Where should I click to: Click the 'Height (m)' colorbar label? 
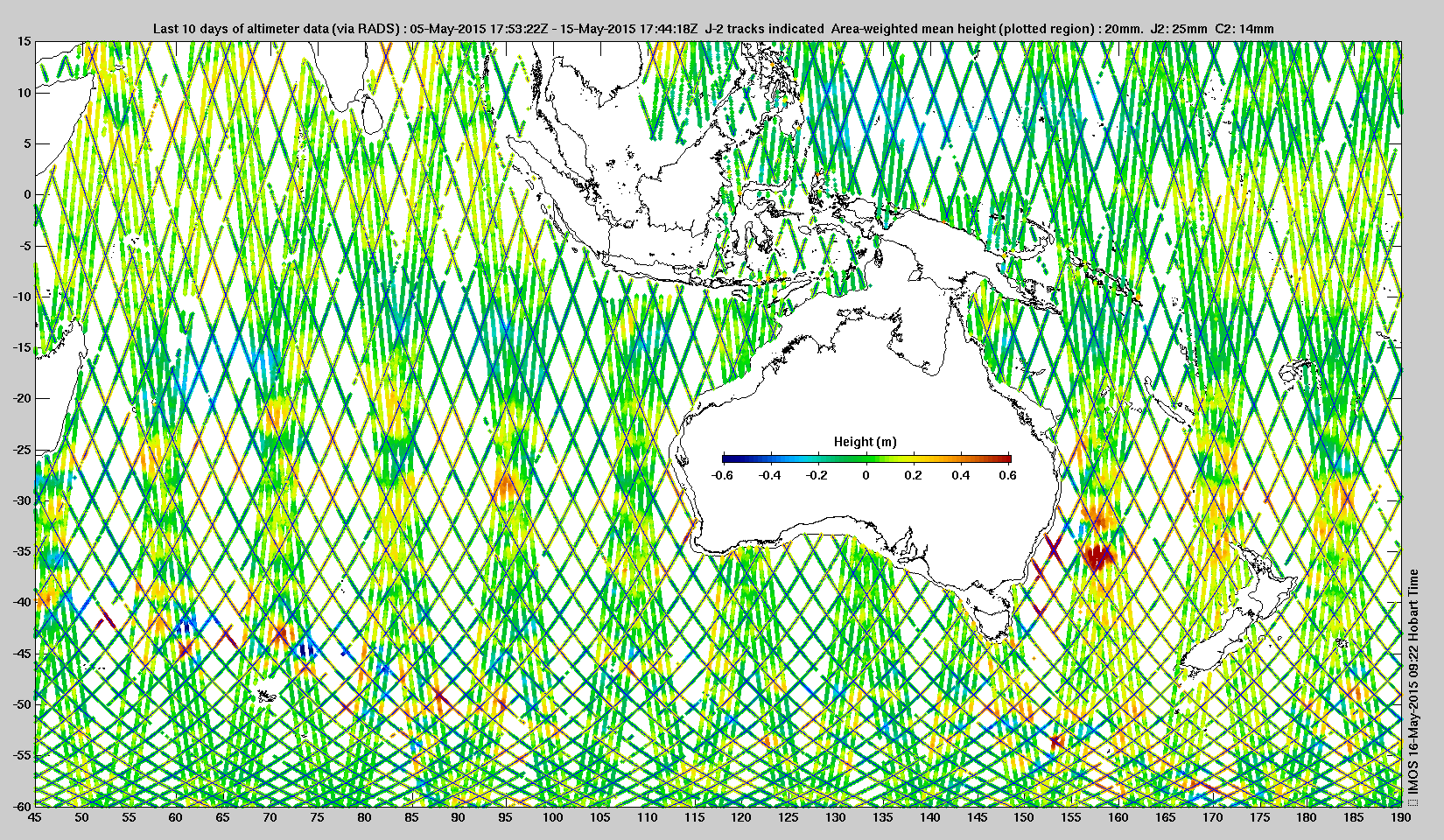click(865, 442)
